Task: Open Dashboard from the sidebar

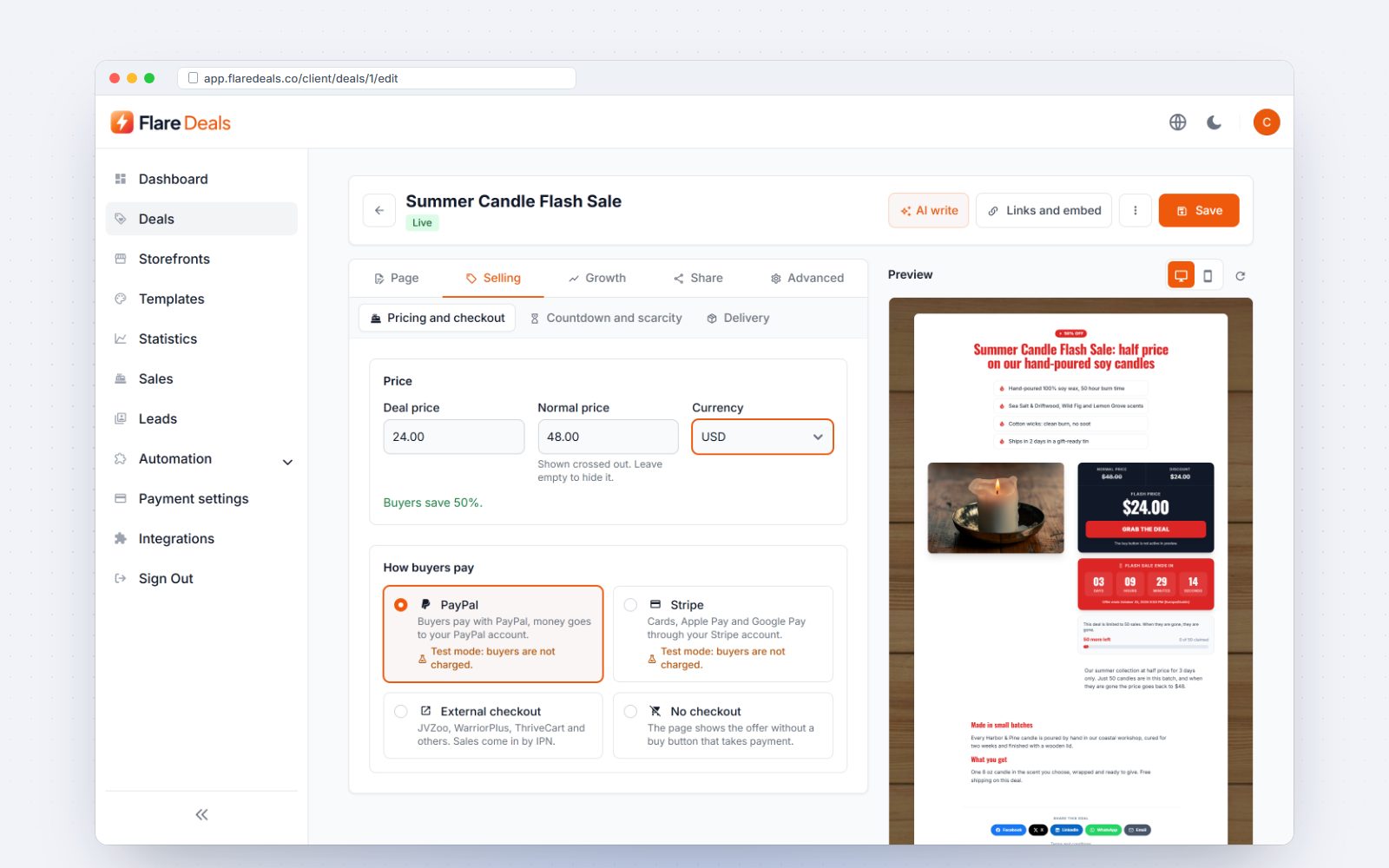Action: pos(201,179)
